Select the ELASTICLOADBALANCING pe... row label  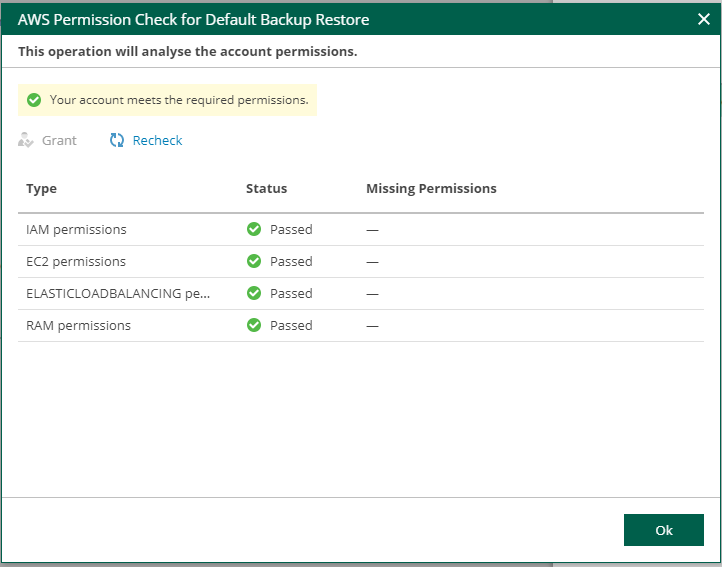[118, 293]
